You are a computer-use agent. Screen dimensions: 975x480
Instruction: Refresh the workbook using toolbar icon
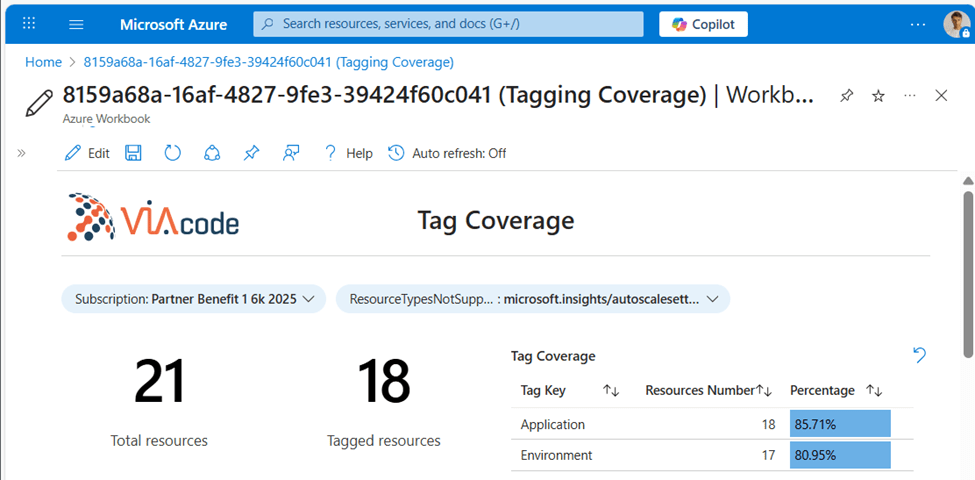[172, 153]
